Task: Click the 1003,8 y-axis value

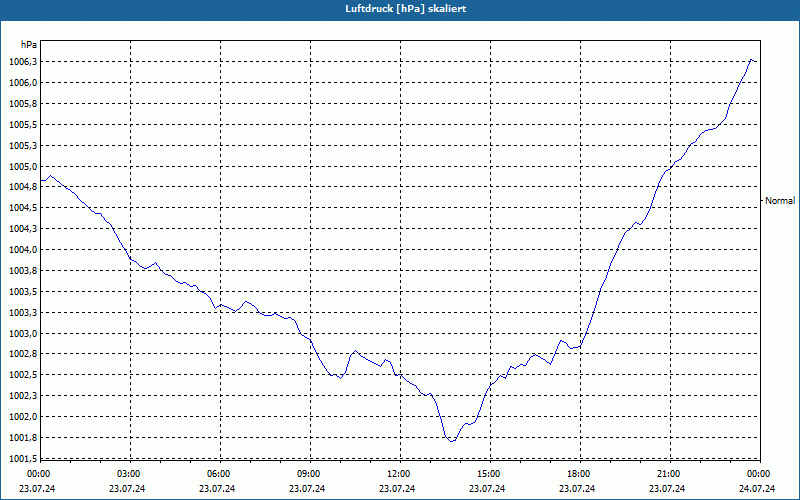Action: [23, 270]
